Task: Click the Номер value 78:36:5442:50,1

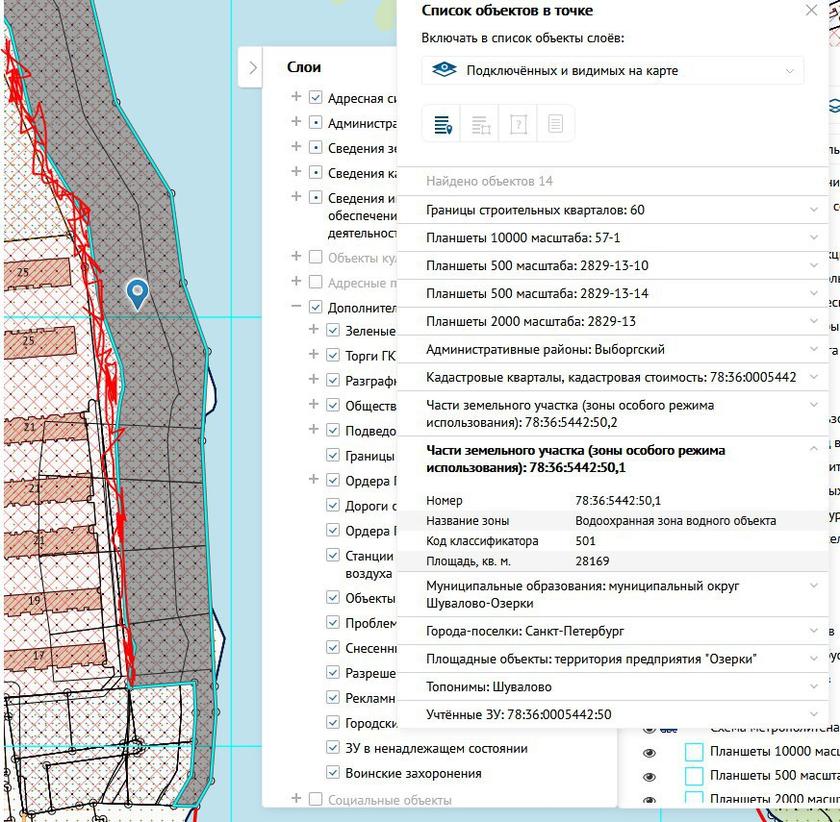Action: 618,500
